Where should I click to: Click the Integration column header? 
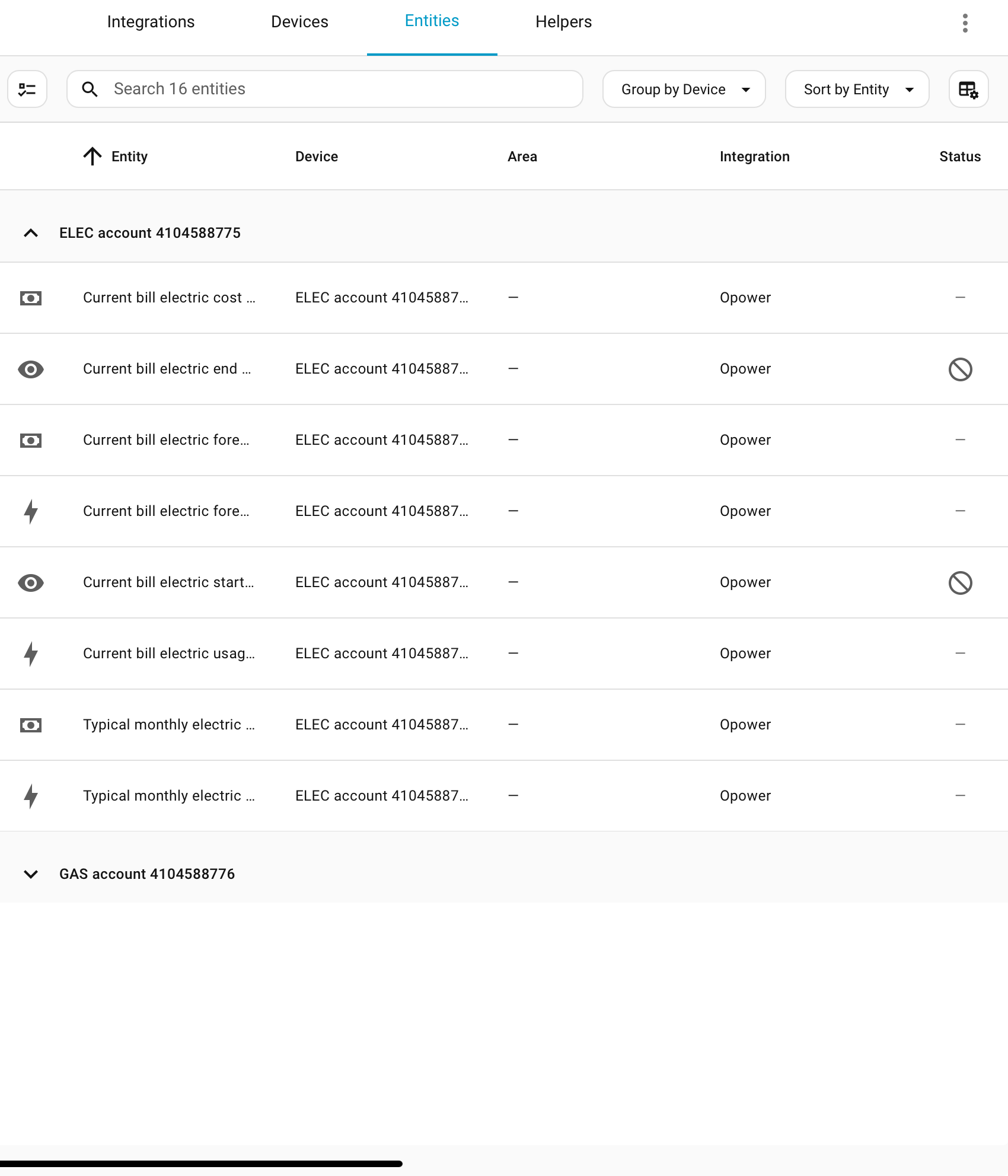pyautogui.click(x=754, y=157)
